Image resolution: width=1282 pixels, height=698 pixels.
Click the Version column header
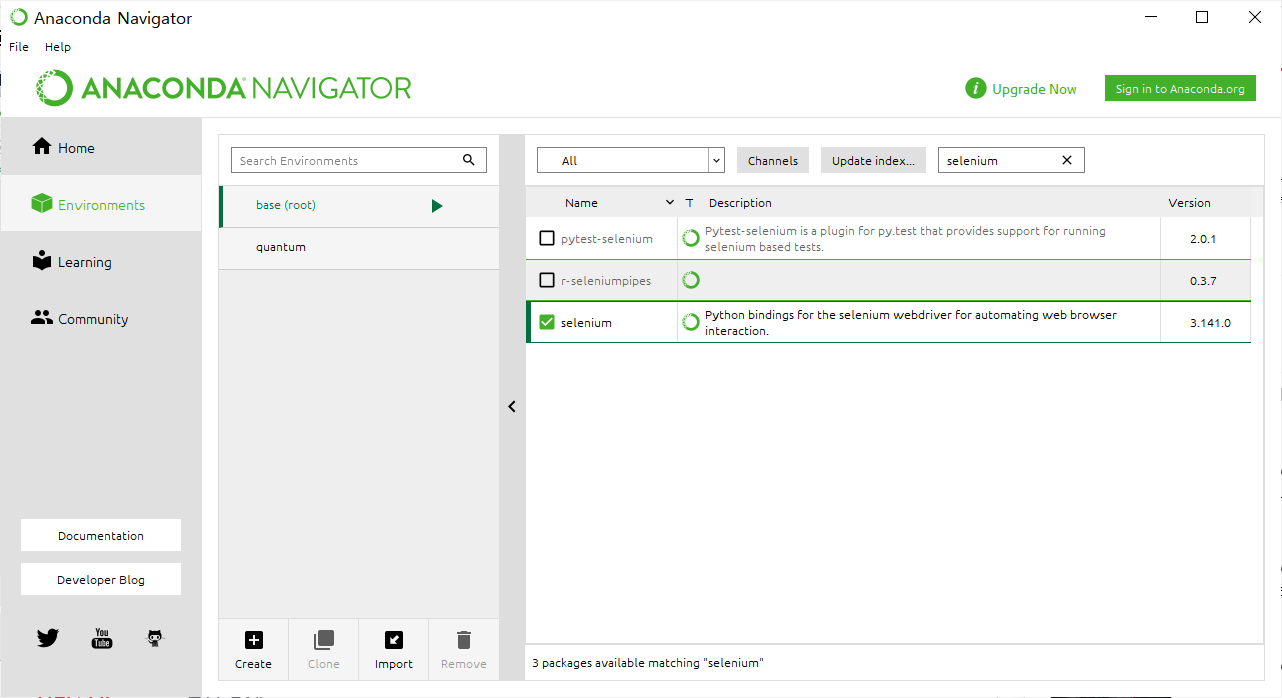point(1189,203)
